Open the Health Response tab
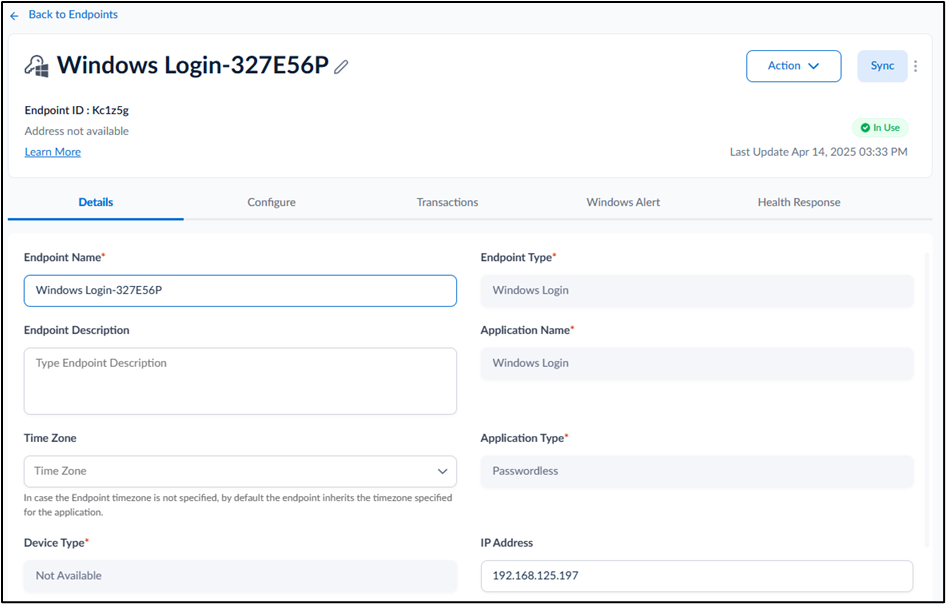The height and width of the screenshot is (604, 946). [799, 202]
